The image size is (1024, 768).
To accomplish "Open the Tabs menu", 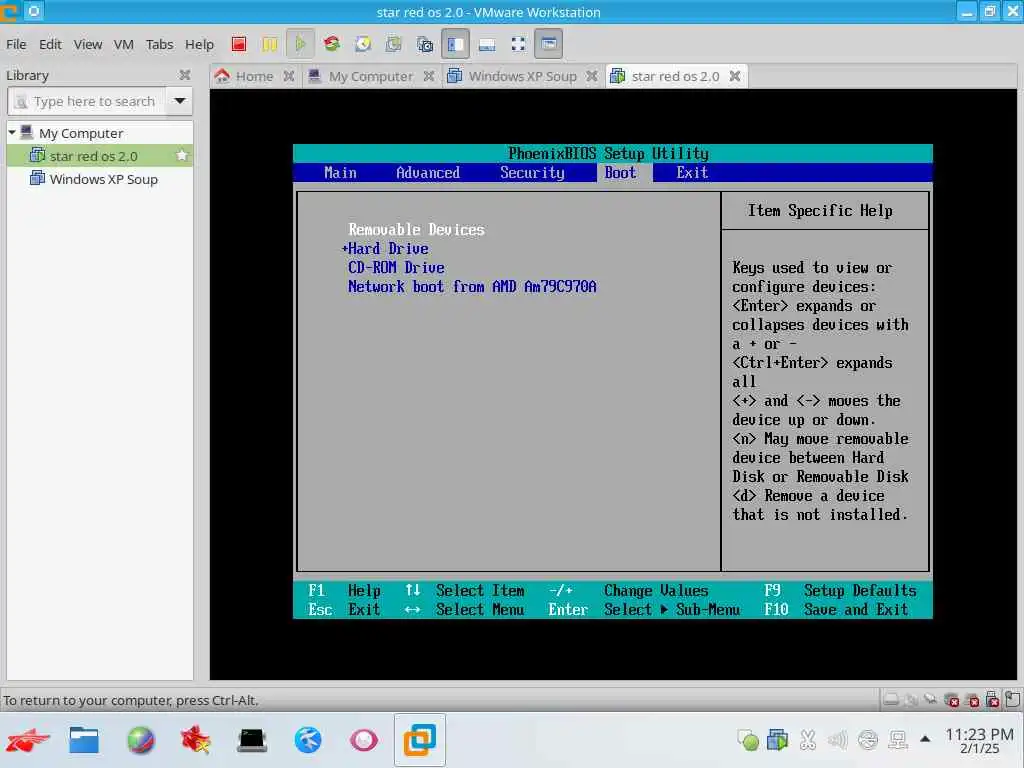I will click(159, 44).
